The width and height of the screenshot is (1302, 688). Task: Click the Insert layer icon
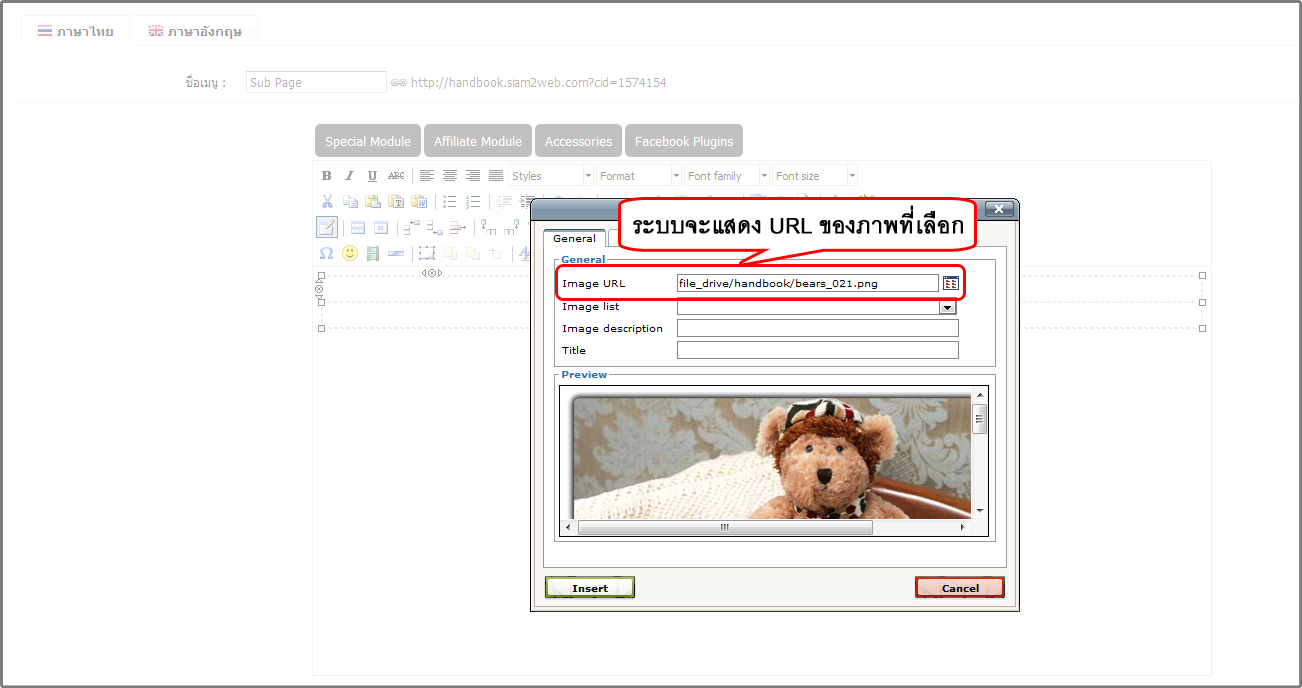point(427,253)
